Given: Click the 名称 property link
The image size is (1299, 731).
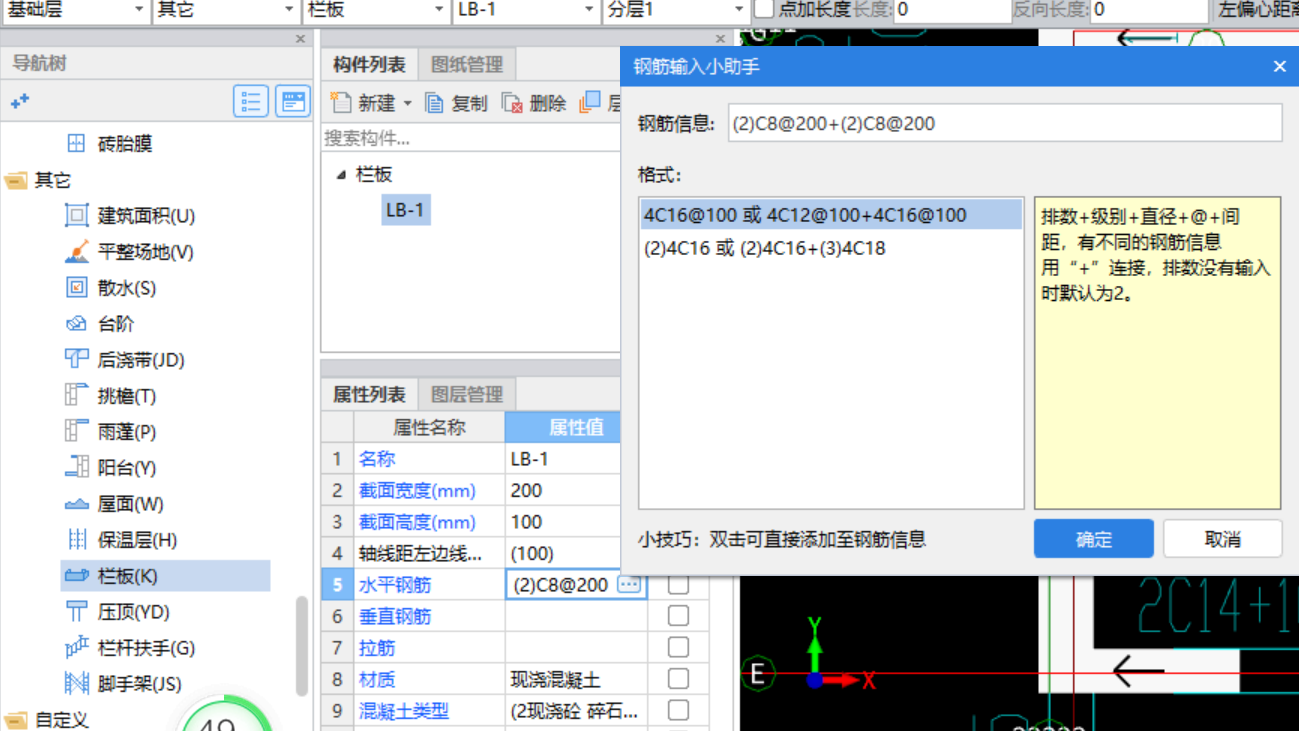Looking at the screenshot, I should point(377,459).
